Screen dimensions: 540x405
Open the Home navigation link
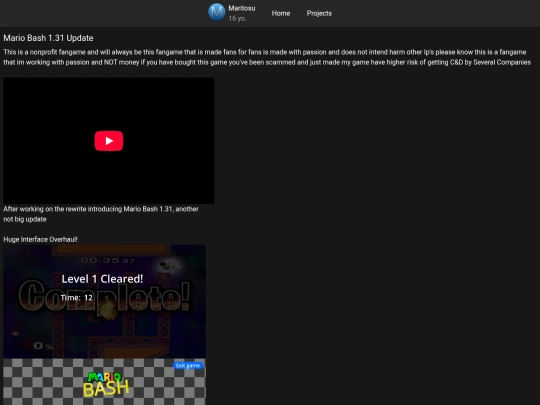[281, 13]
